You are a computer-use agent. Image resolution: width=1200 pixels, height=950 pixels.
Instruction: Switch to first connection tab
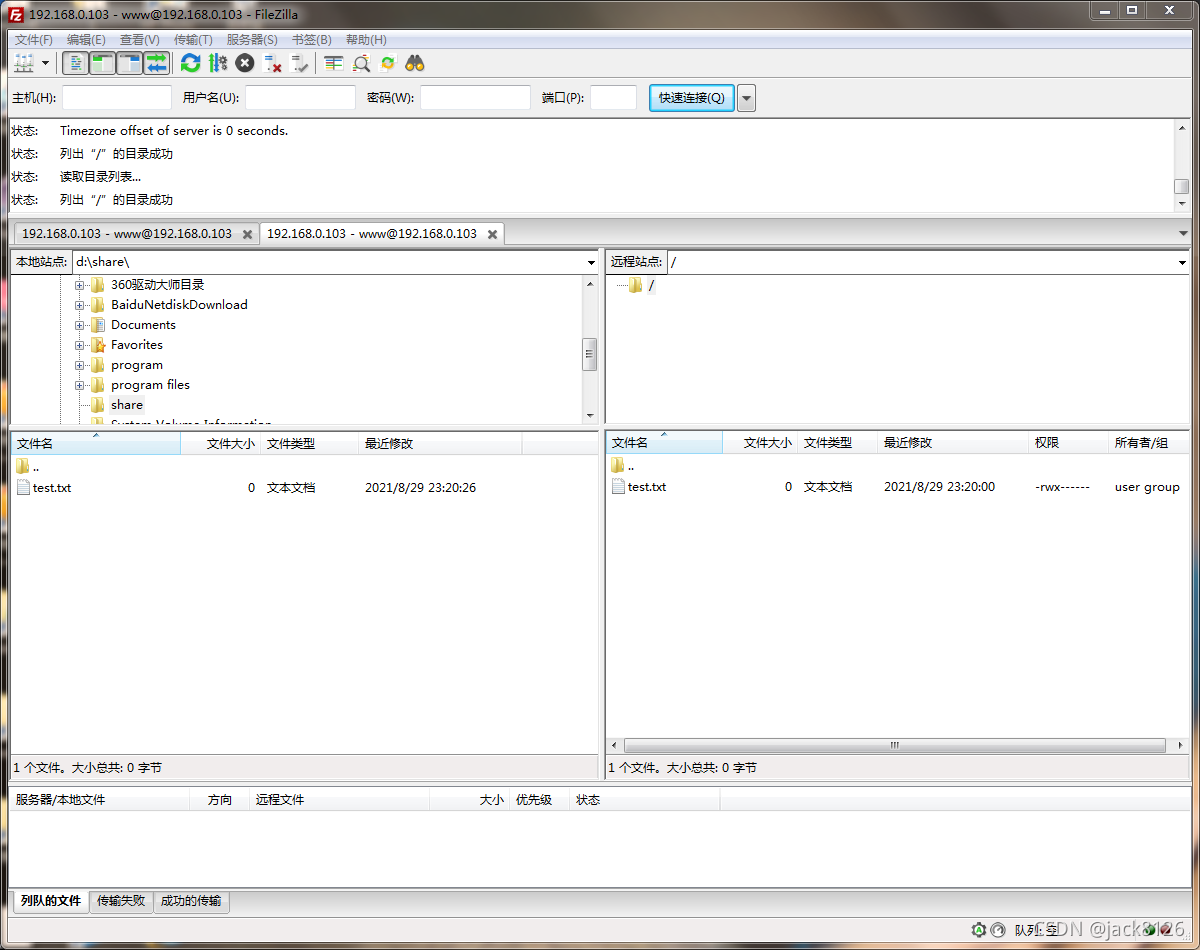(126, 233)
